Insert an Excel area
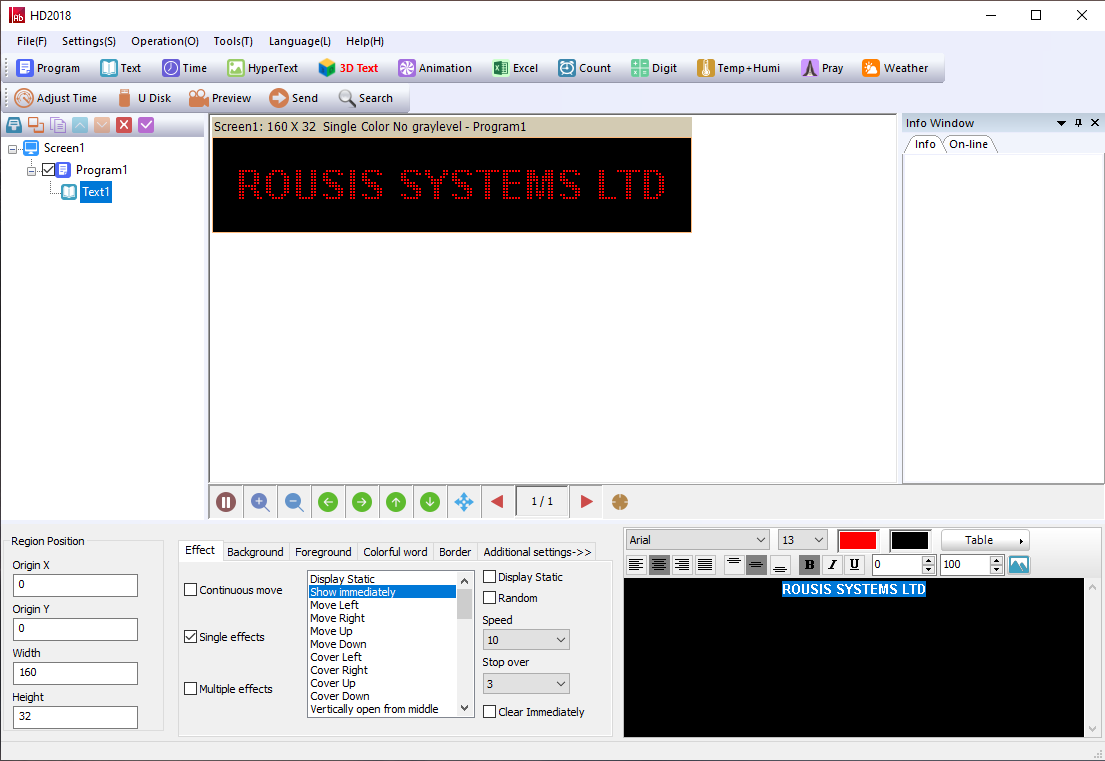The width and height of the screenshot is (1105, 761). pyautogui.click(x=515, y=68)
